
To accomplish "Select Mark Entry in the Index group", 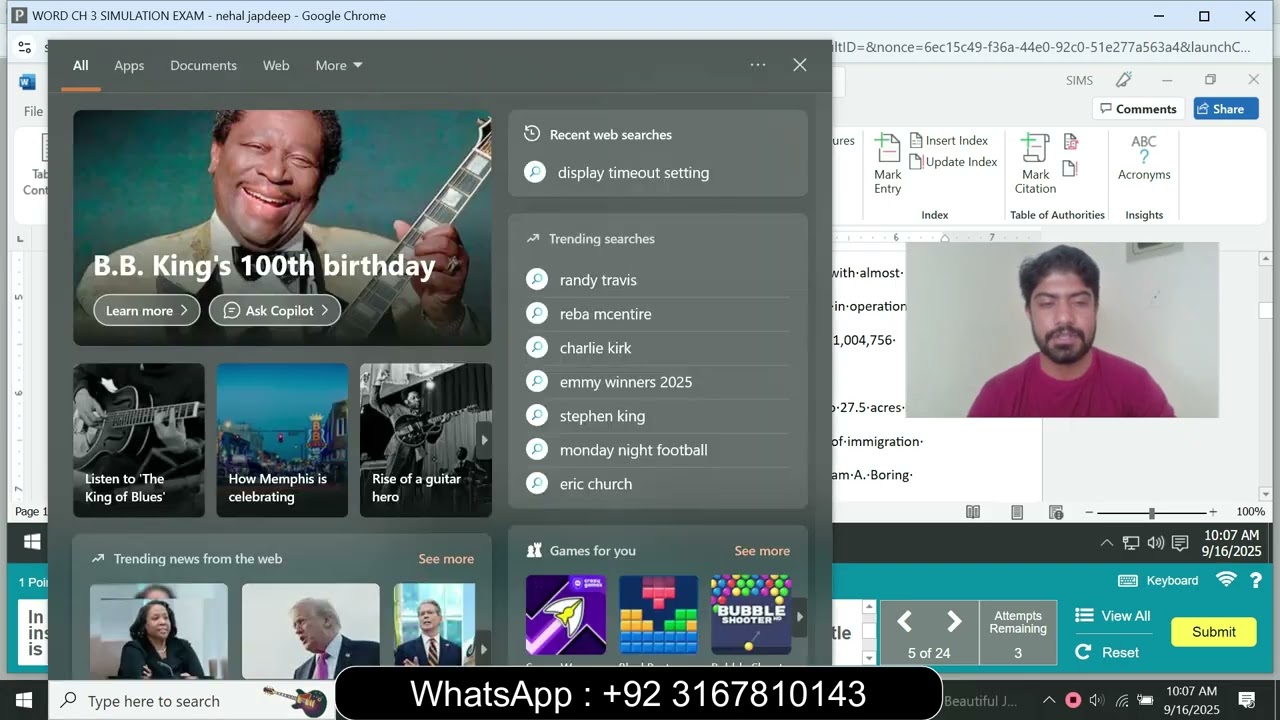I will 887,163.
